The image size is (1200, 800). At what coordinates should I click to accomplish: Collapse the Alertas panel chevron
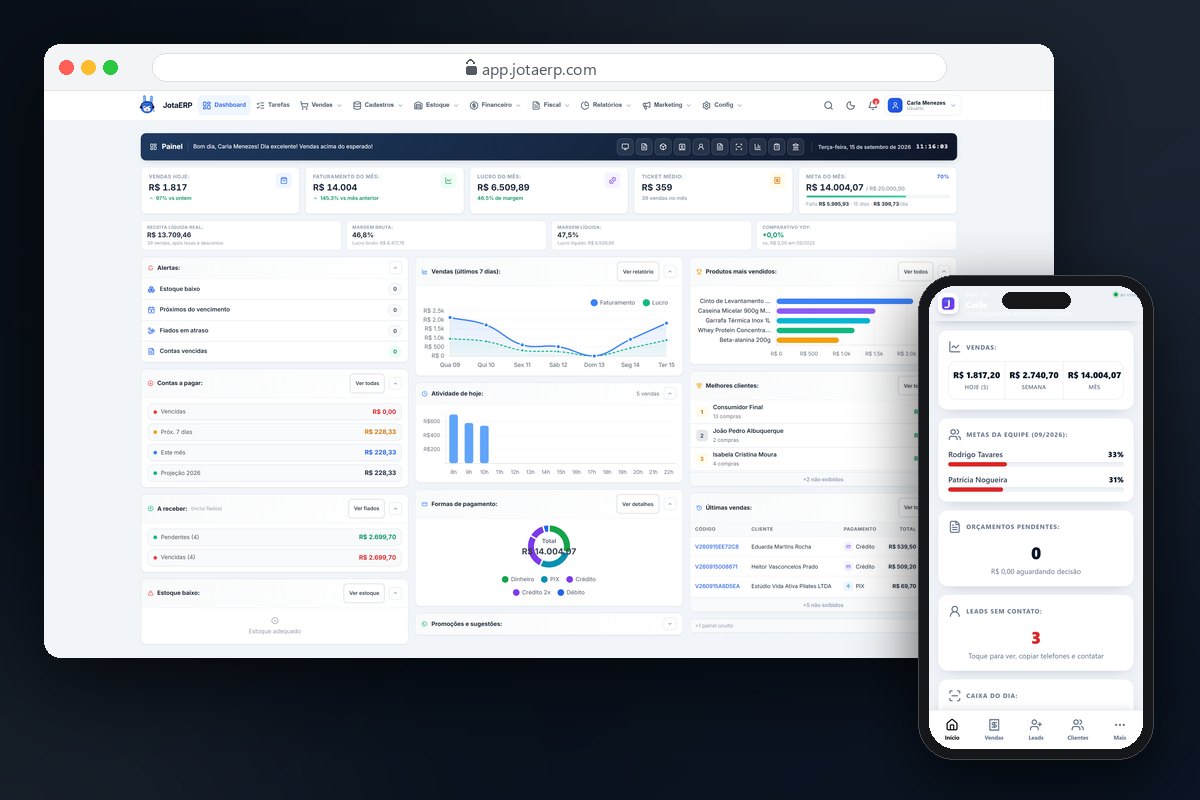[x=394, y=268]
